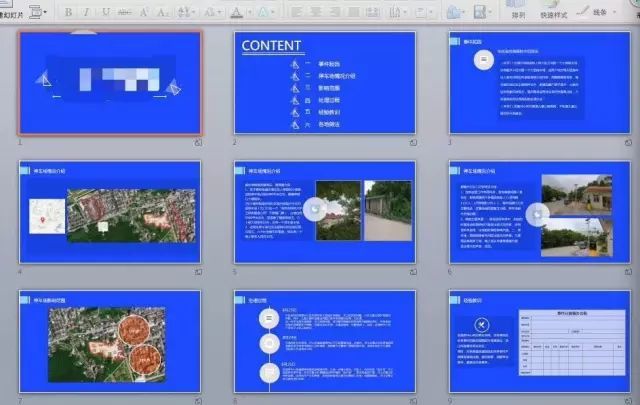Viewport: 640px width, 405px height.
Task: Click the change case icon
Action: pos(209,12)
